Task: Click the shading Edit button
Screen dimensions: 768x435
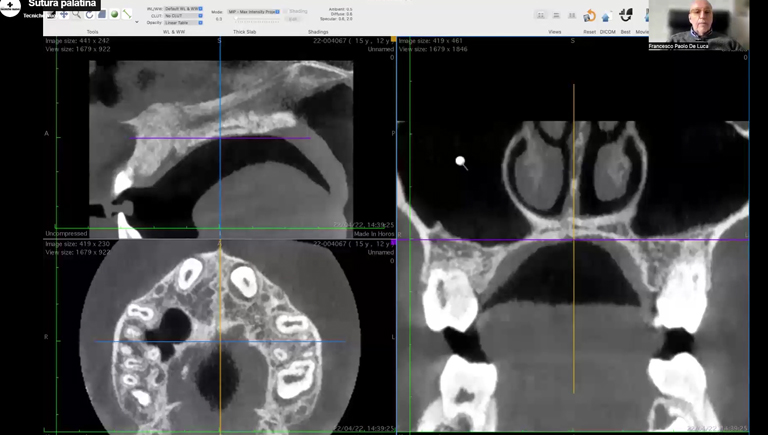Action: [x=293, y=19]
